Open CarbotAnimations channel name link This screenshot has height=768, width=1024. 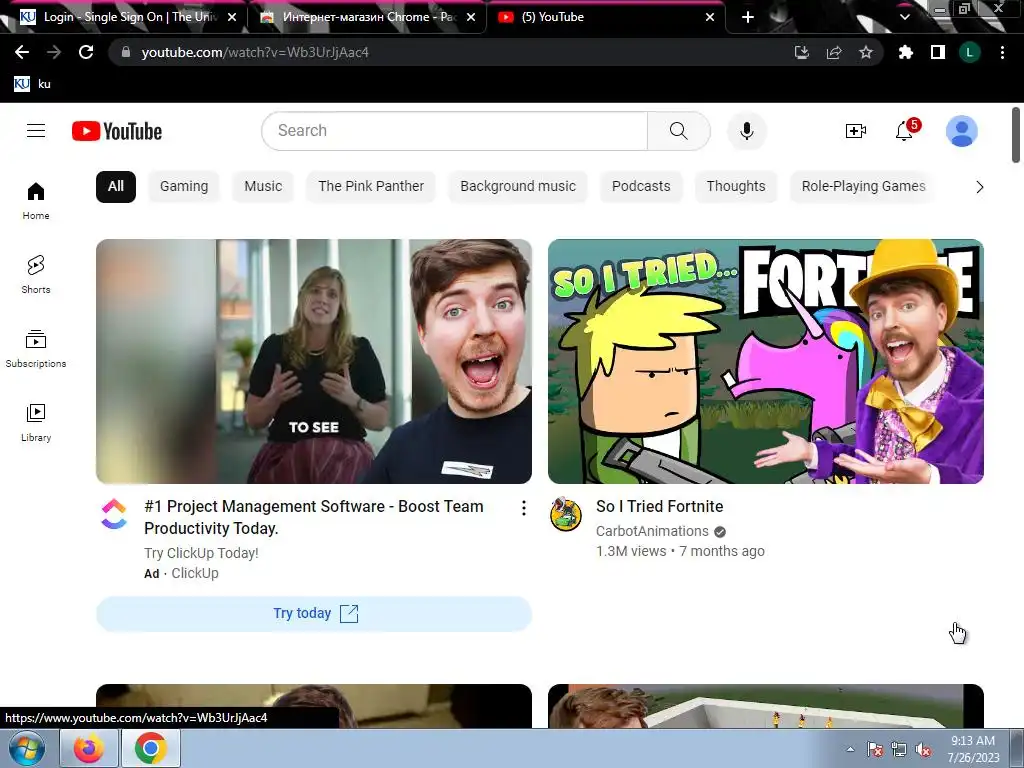tap(652, 532)
